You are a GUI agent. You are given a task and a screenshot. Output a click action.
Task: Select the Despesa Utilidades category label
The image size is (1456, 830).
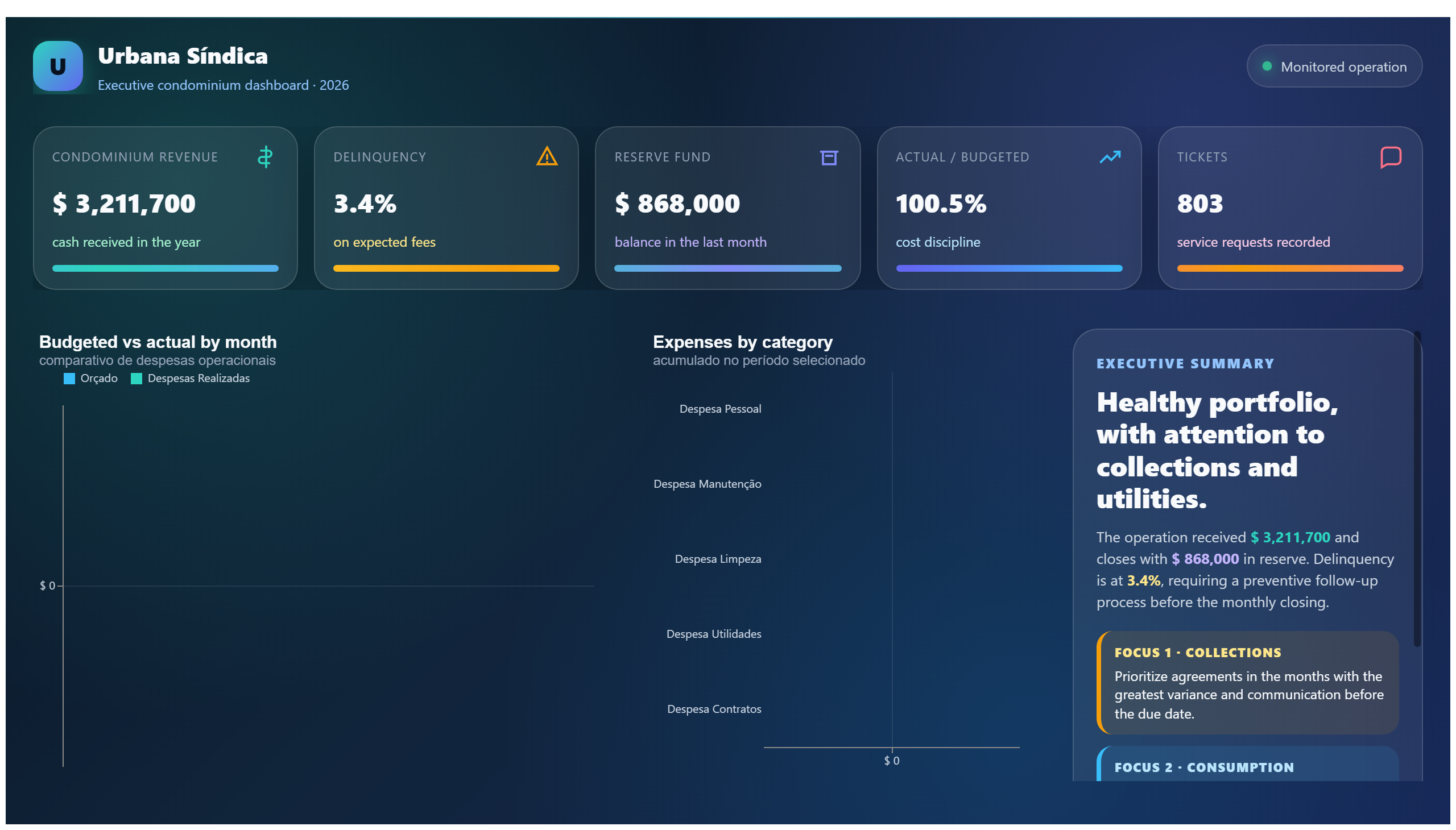[713, 634]
